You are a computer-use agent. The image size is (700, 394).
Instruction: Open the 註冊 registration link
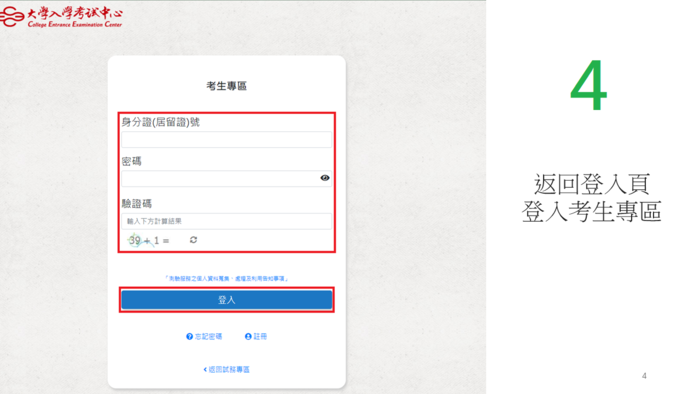(256, 336)
